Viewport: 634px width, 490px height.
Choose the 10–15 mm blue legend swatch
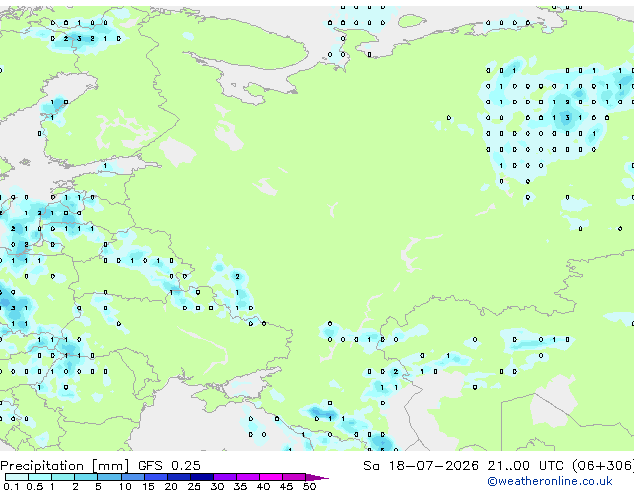pos(133,477)
